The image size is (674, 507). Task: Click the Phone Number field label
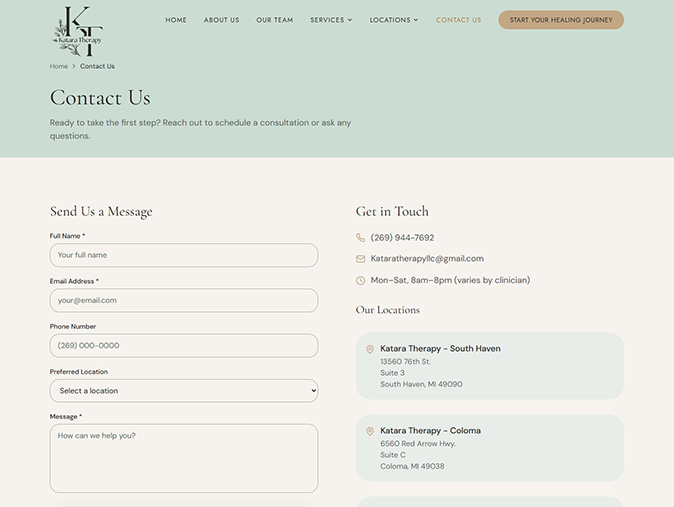coord(73,326)
